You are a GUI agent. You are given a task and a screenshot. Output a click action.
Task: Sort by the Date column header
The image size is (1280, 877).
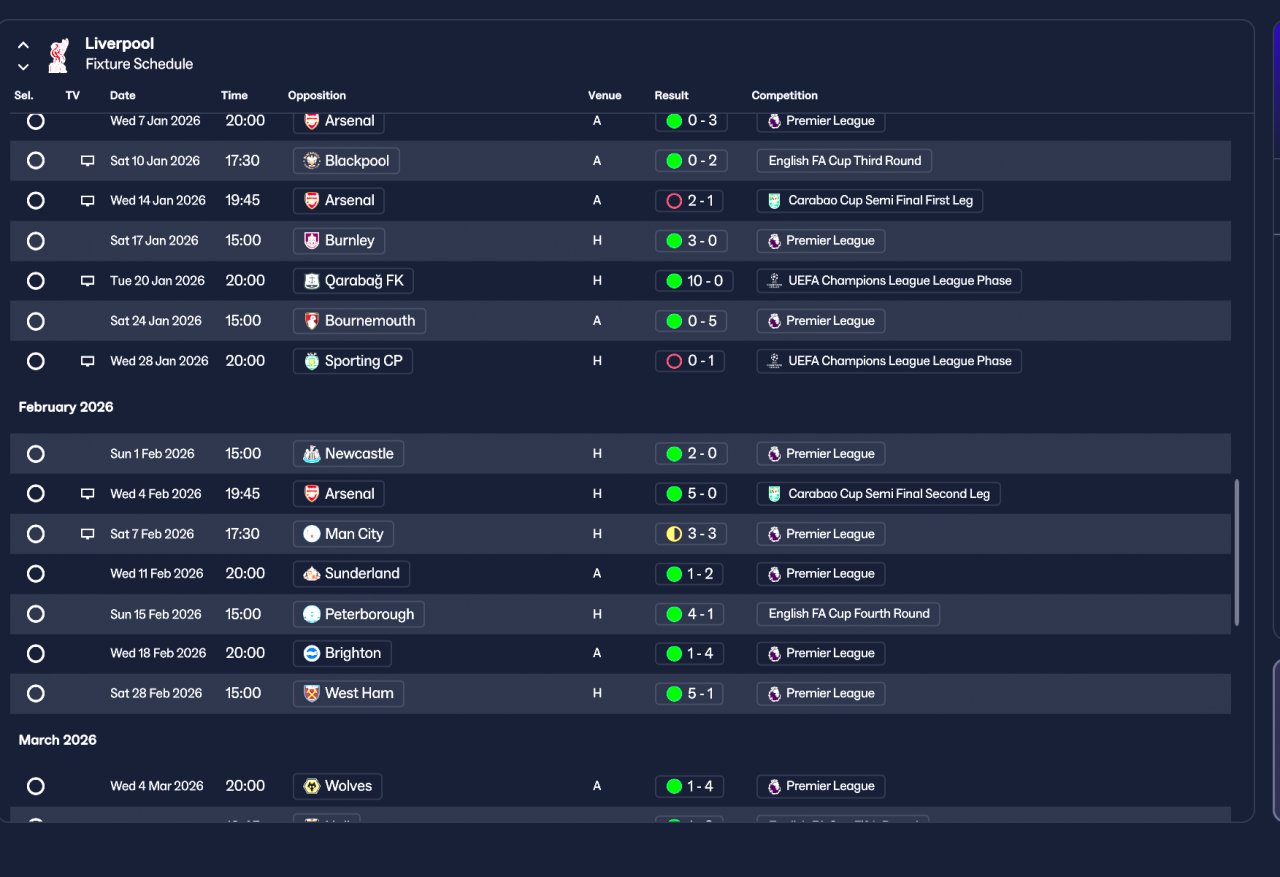(123, 96)
